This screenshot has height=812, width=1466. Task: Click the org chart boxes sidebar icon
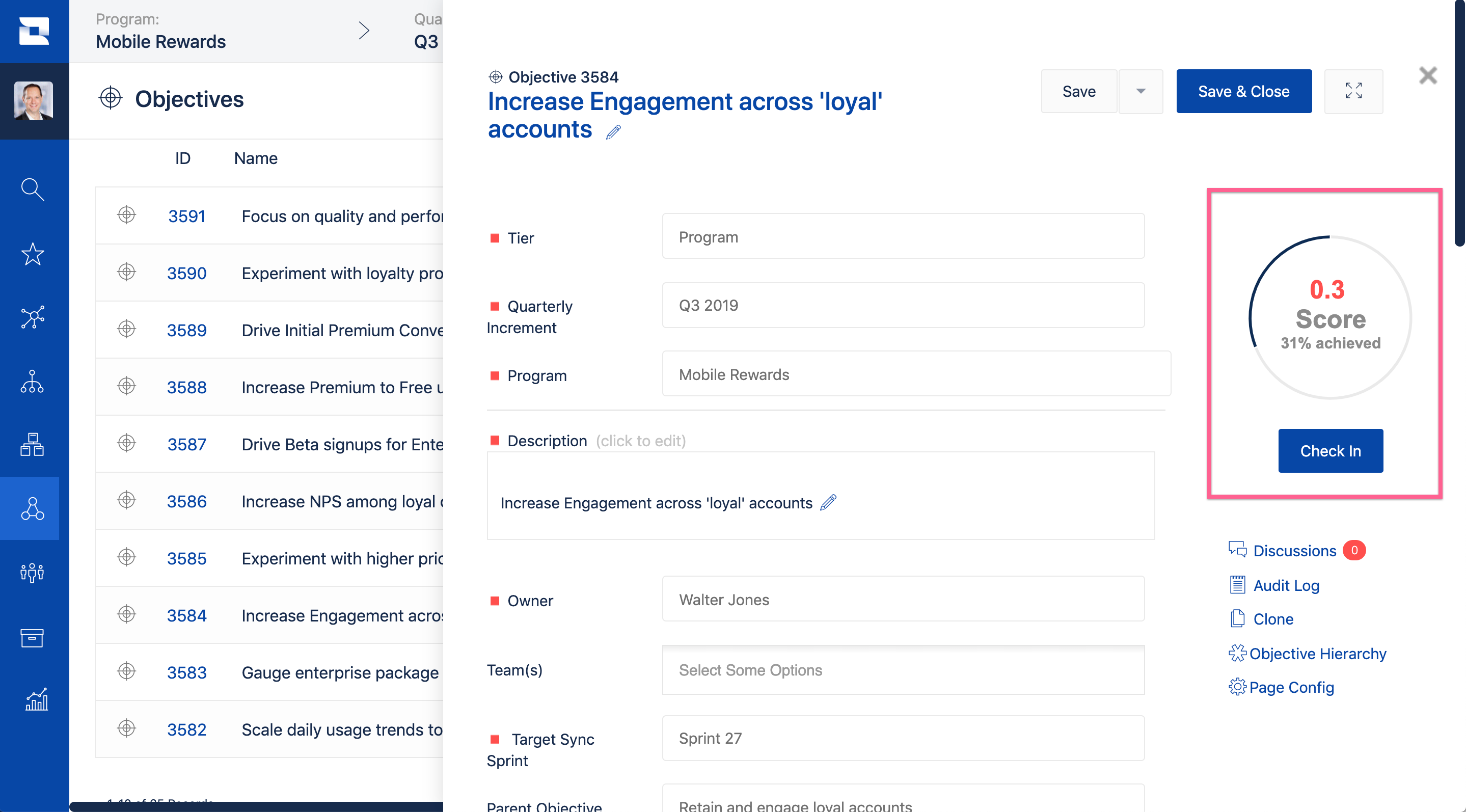point(33,444)
